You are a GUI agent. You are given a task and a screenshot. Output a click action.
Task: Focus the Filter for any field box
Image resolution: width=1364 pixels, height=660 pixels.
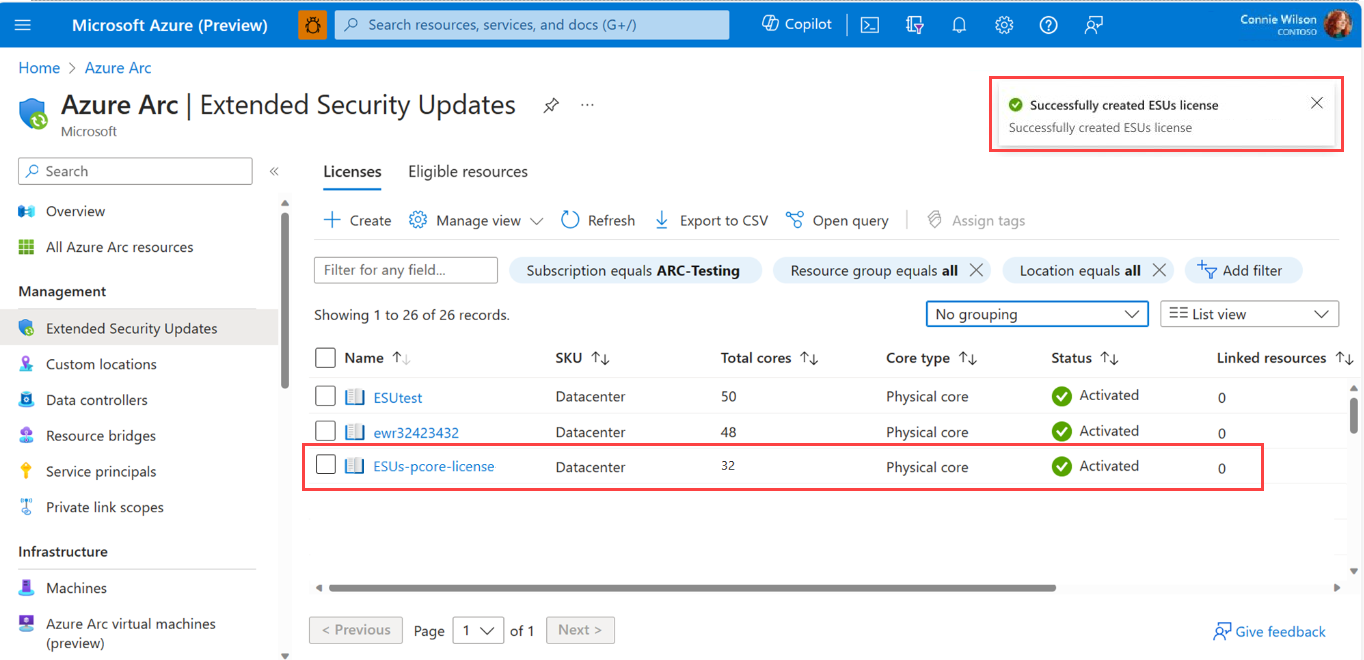(x=406, y=270)
